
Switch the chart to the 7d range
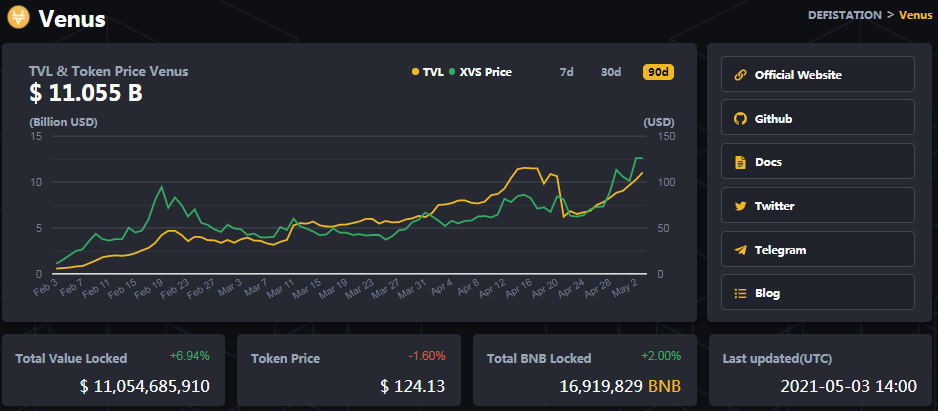tap(567, 72)
